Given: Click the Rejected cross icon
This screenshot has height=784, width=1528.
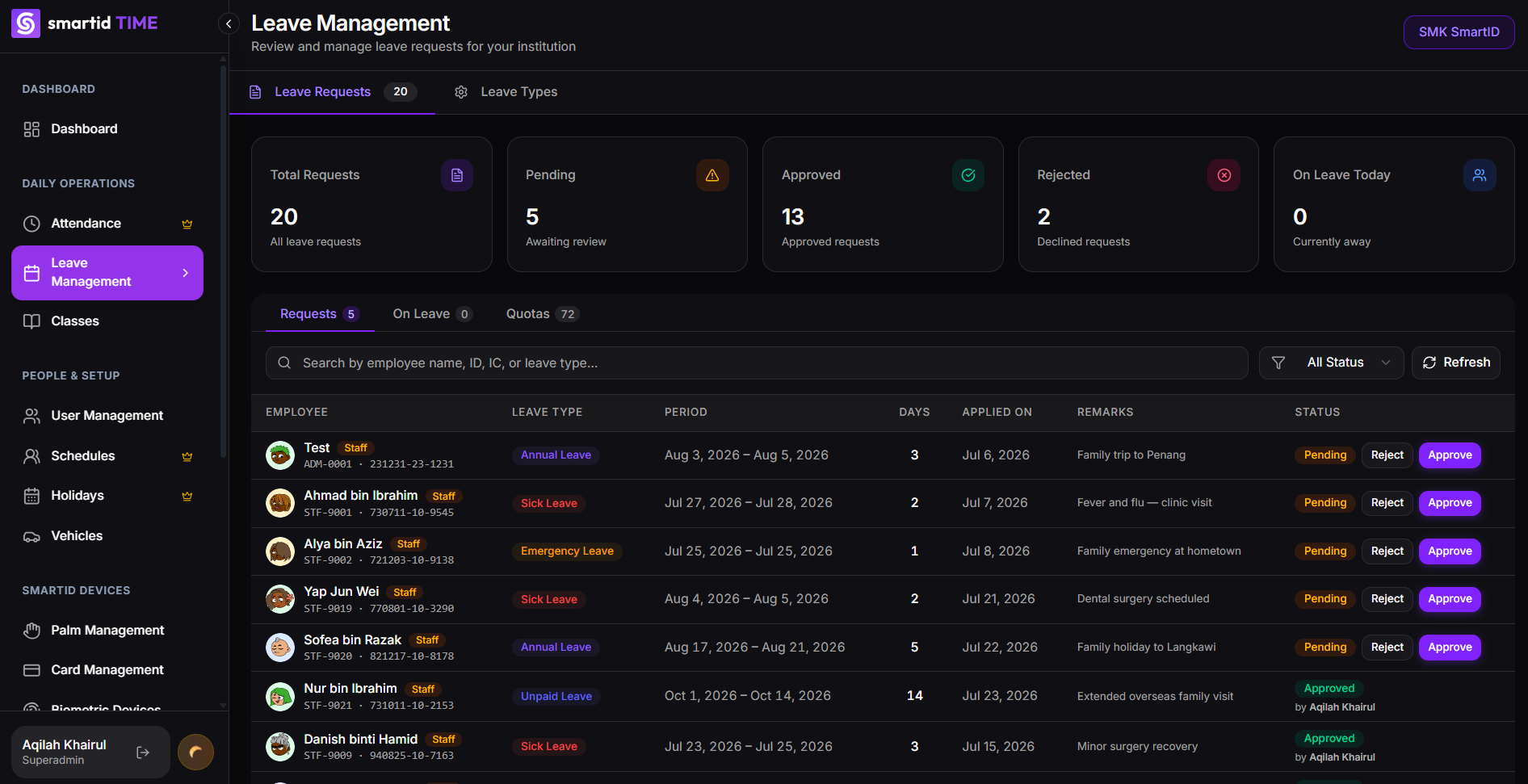Looking at the screenshot, I should (1224, 175).
